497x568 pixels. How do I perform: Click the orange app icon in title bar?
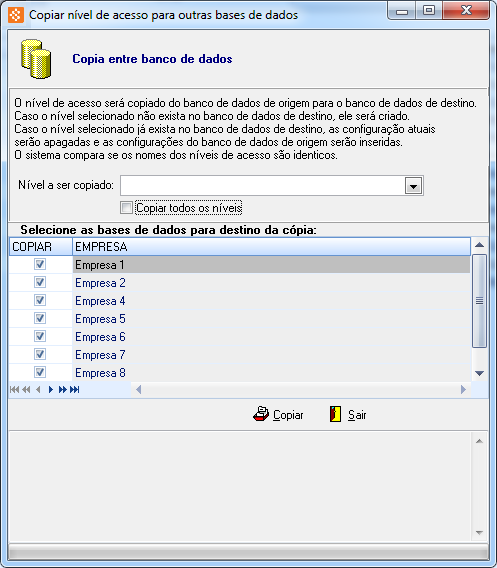pos(16,15)
